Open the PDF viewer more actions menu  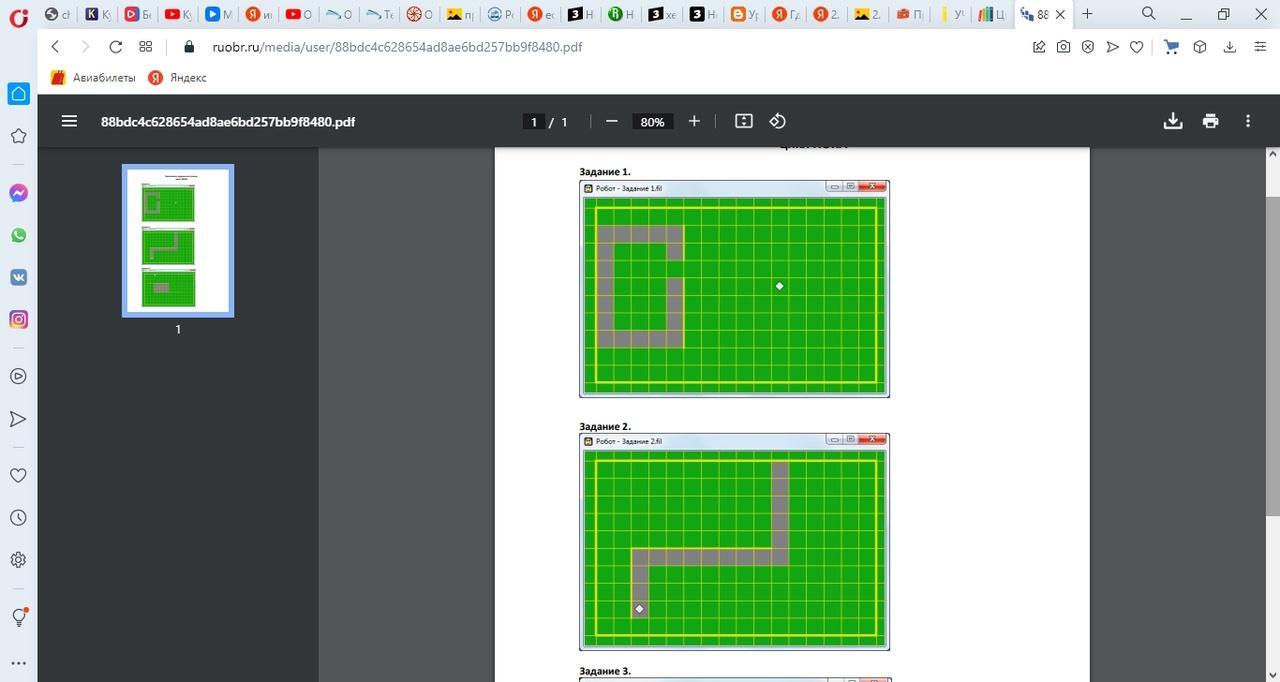click(1247, 121)
